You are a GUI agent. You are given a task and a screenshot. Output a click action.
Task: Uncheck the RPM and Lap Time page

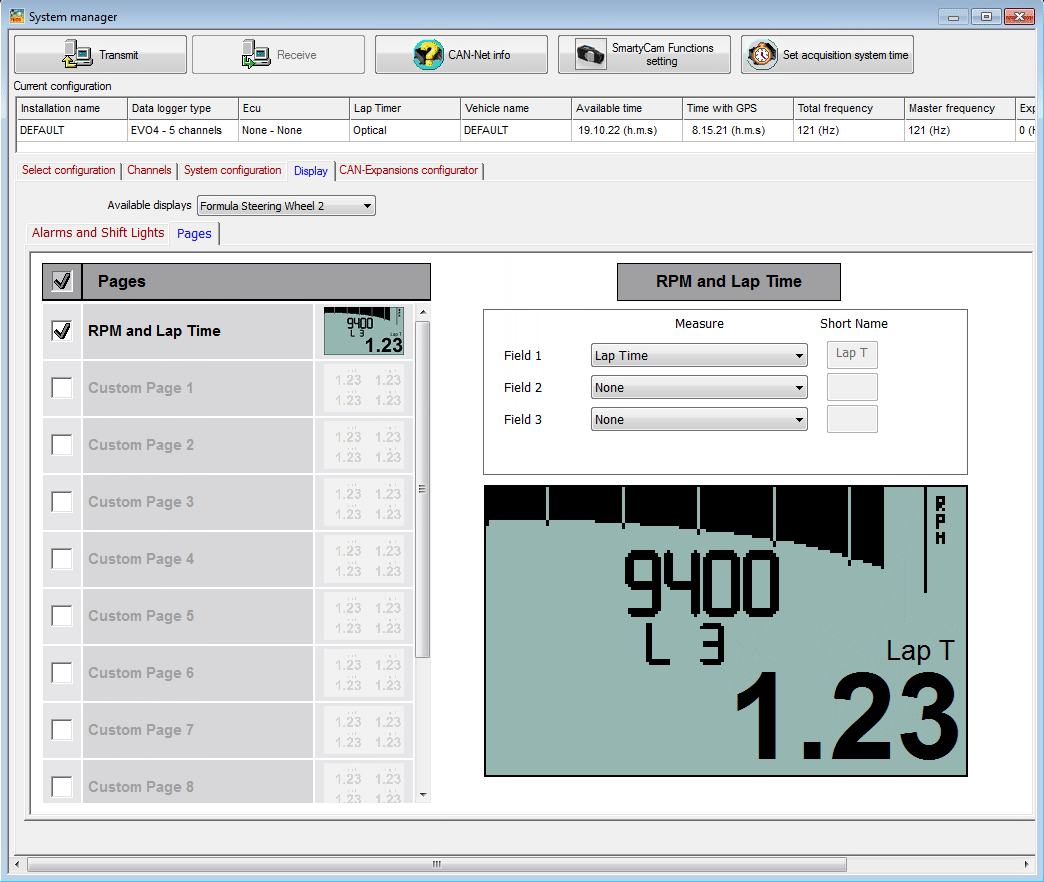[x=62, y=330]
